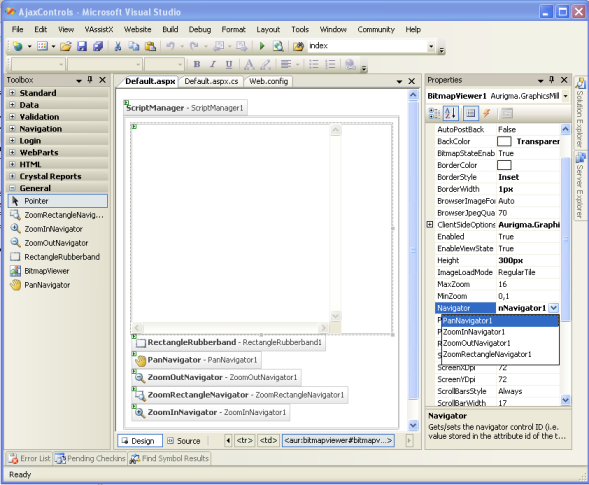Select ZoomInNavigator tool in Toolbox
The width and height of the screenshot is (589, 485).
point(57,229)
